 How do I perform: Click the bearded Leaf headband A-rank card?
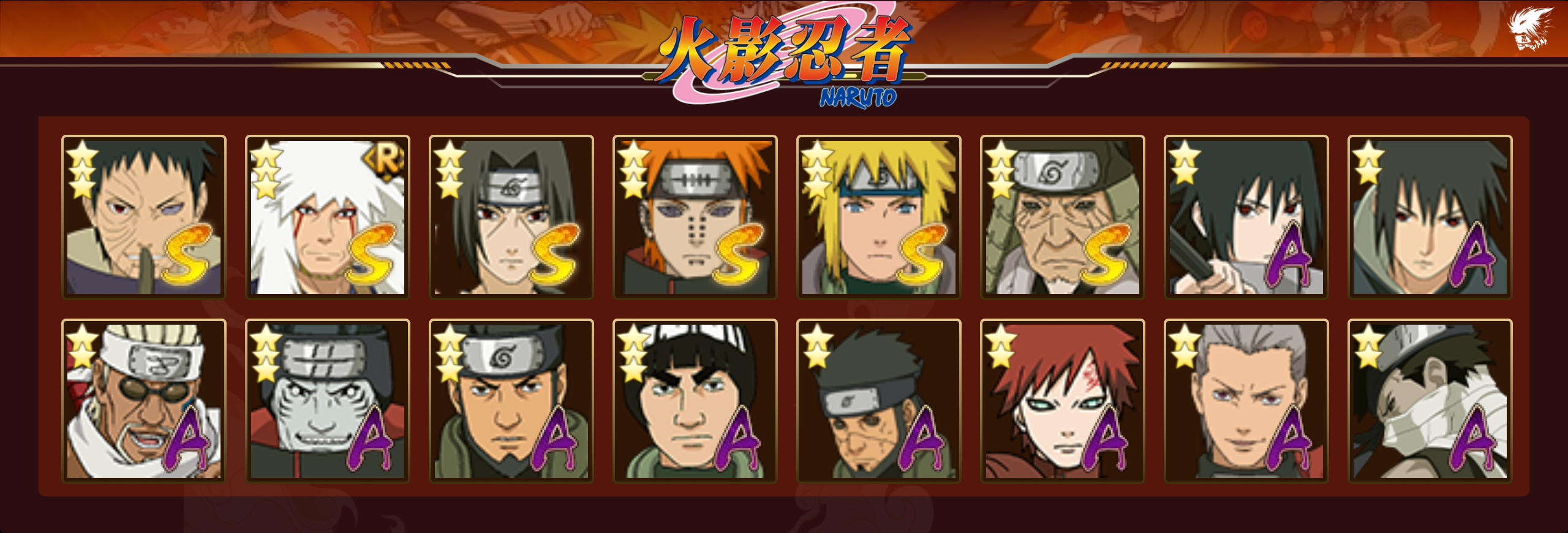pos(511,401)
